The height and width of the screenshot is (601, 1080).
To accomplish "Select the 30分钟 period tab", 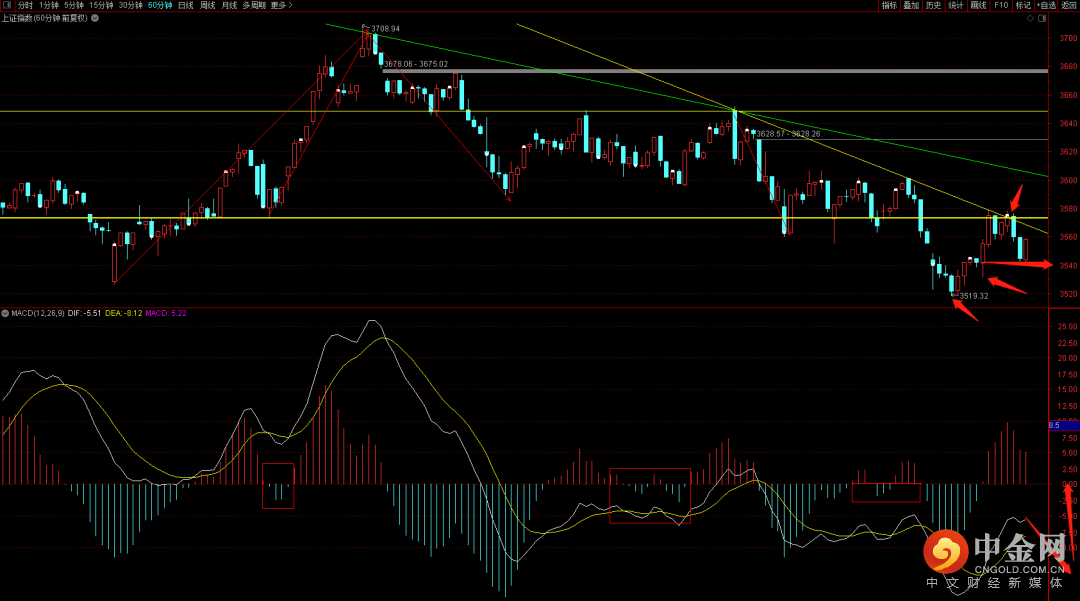I will point(130,5).
